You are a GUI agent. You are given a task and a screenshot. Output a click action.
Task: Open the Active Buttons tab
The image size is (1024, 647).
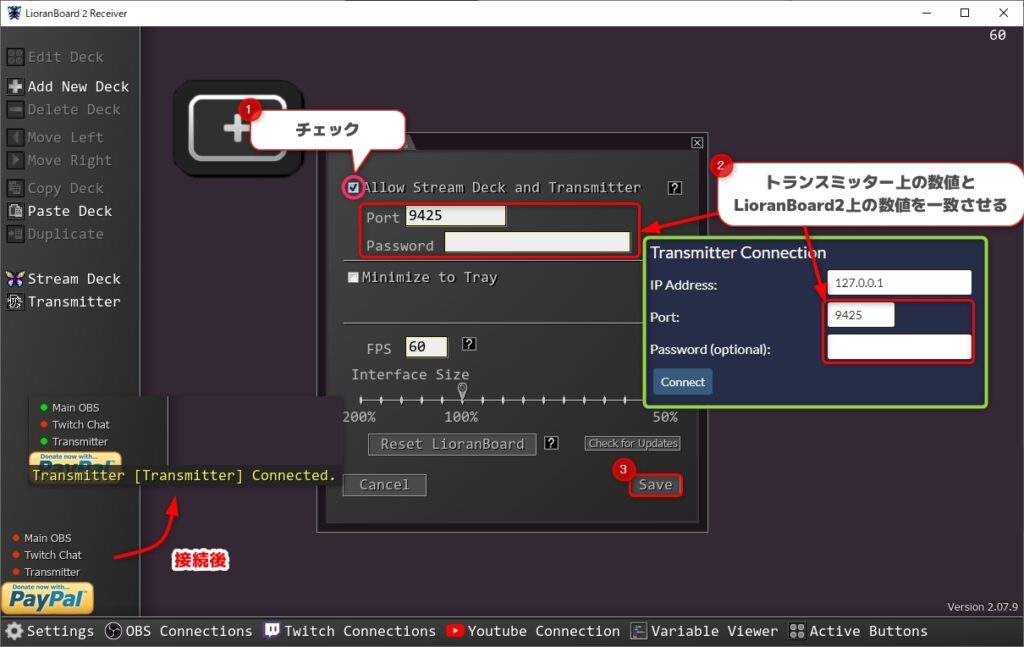(x=858, y=631)
